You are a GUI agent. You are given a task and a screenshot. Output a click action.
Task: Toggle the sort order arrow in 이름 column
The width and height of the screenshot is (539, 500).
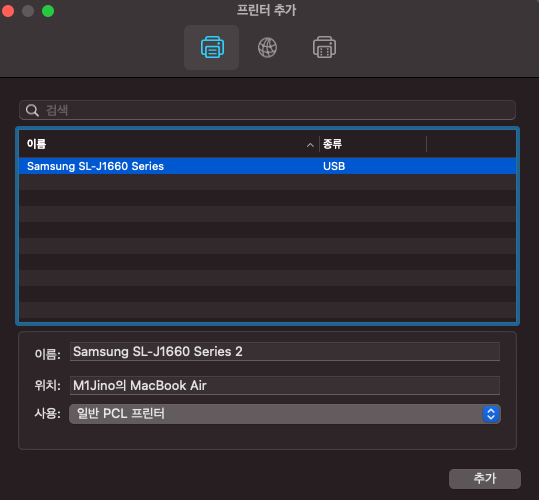310,145
